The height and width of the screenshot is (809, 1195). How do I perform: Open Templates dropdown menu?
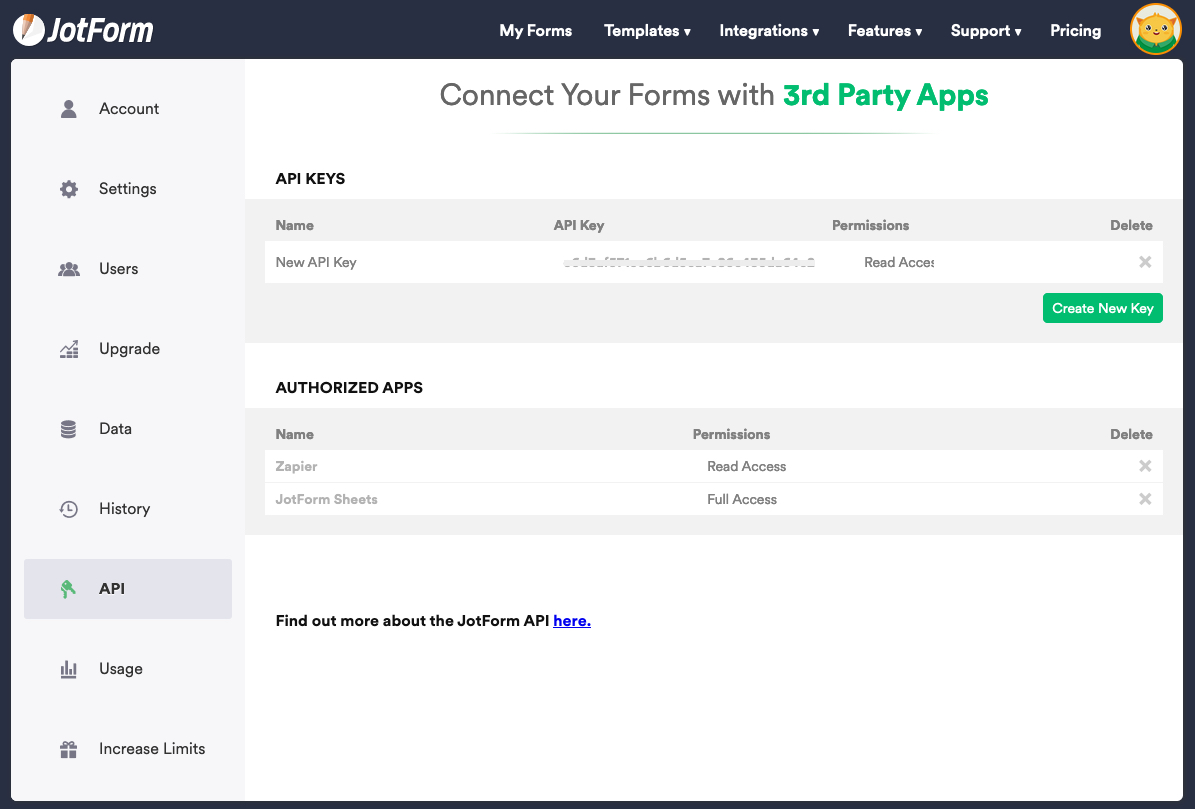pos(647,30)
